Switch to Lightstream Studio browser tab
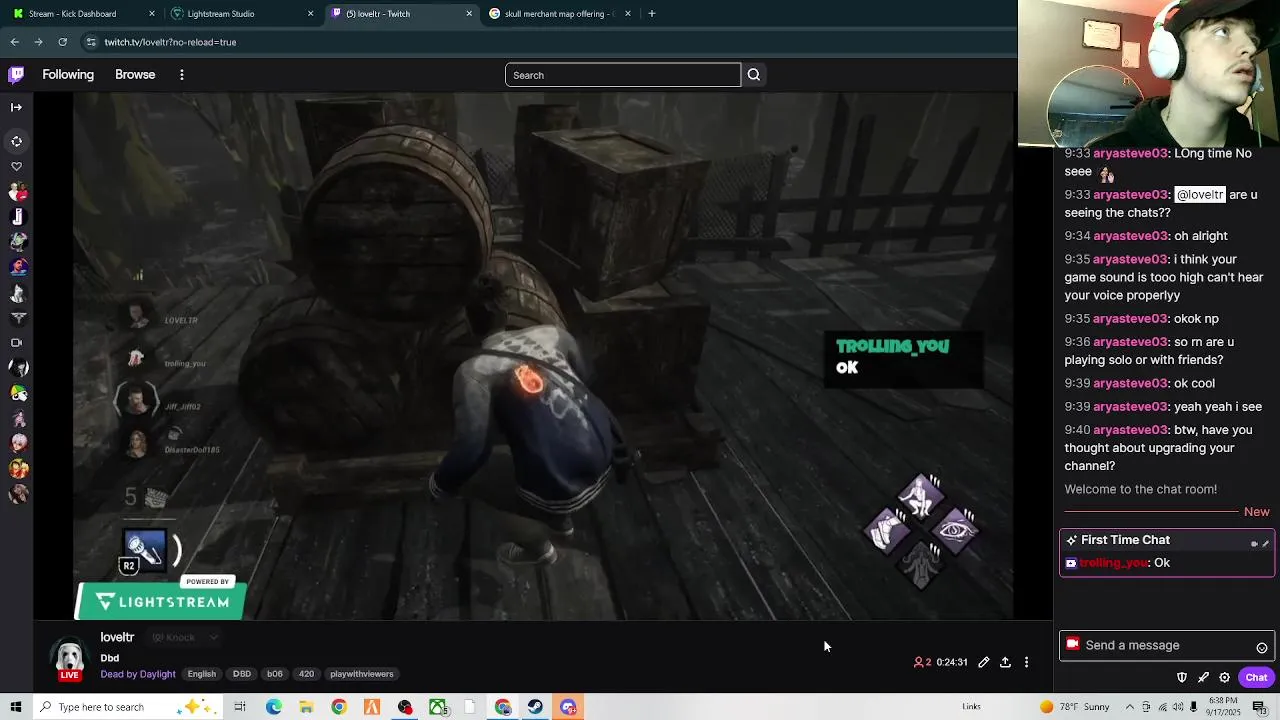1280x720 pixels. point(240,14)
